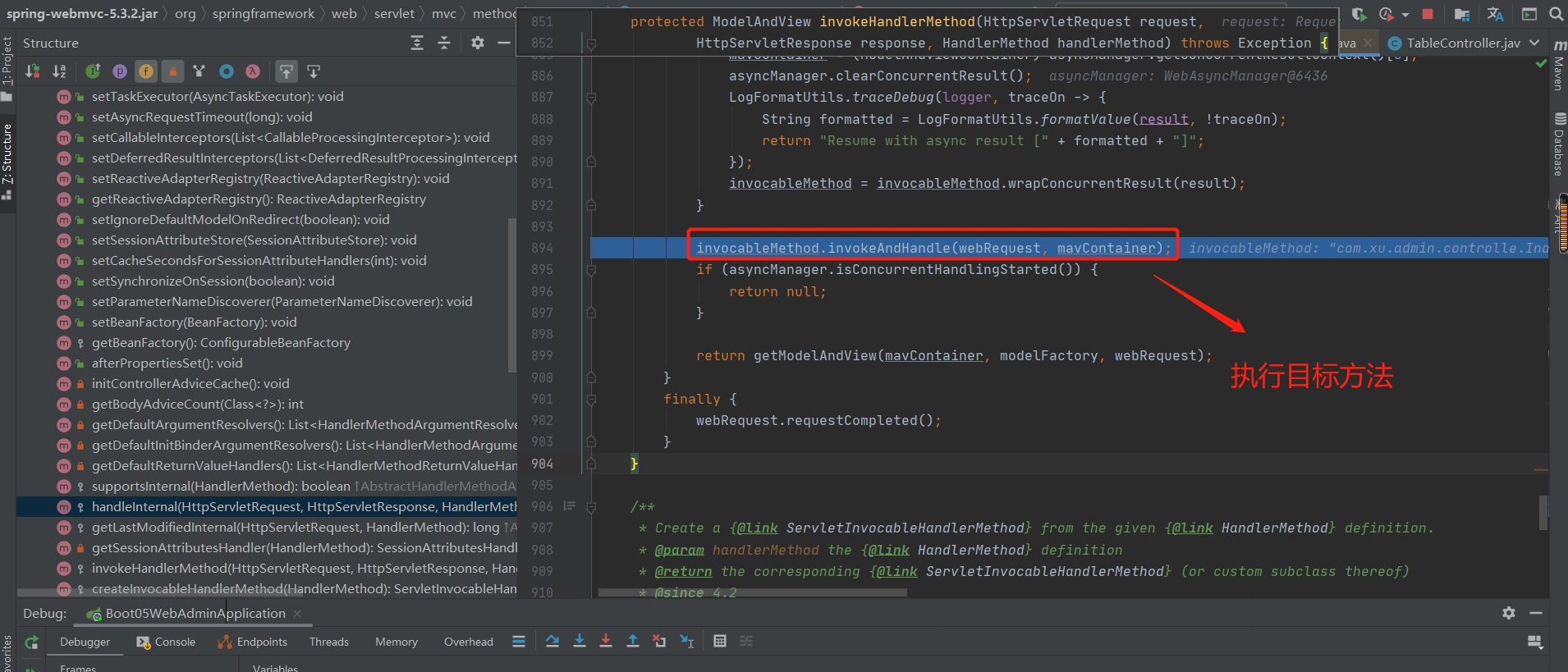
Task: Select initControllerAdviceCache(): void in tree
Action: pyautogui.click(x=267, y=384)
